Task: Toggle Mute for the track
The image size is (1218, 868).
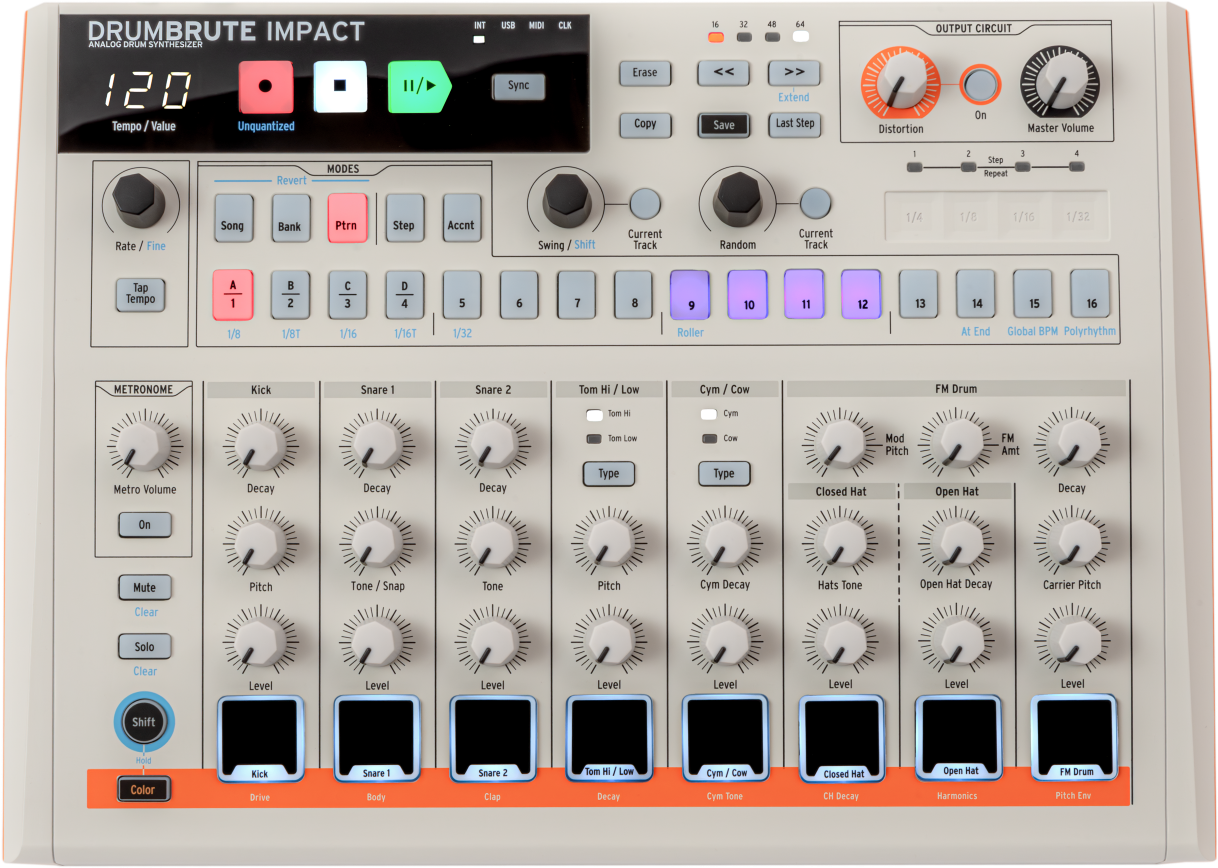Action: pos(145,588)
